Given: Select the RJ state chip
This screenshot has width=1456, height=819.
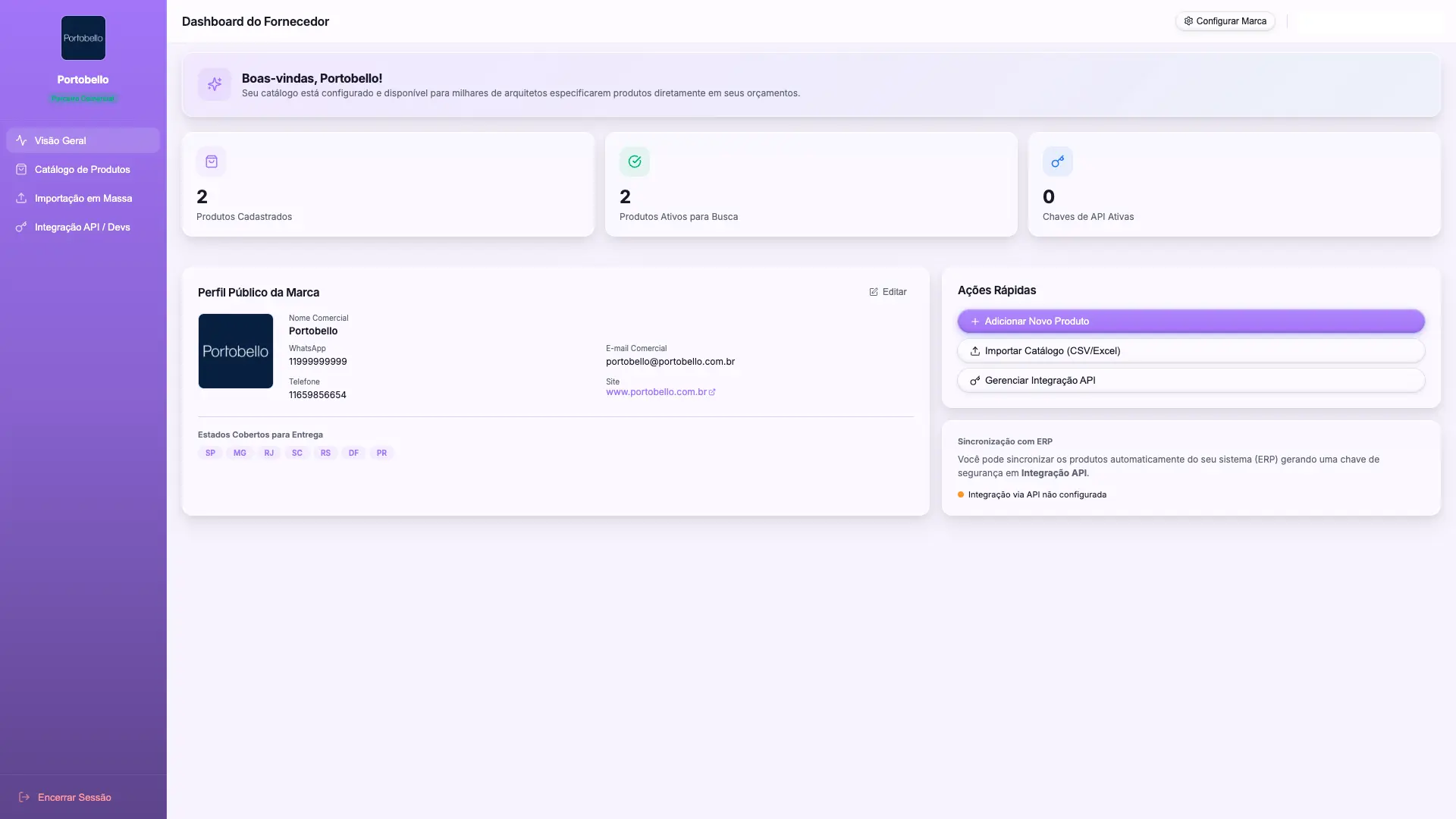Looking at the screenshot, I should tap(269, 453).
